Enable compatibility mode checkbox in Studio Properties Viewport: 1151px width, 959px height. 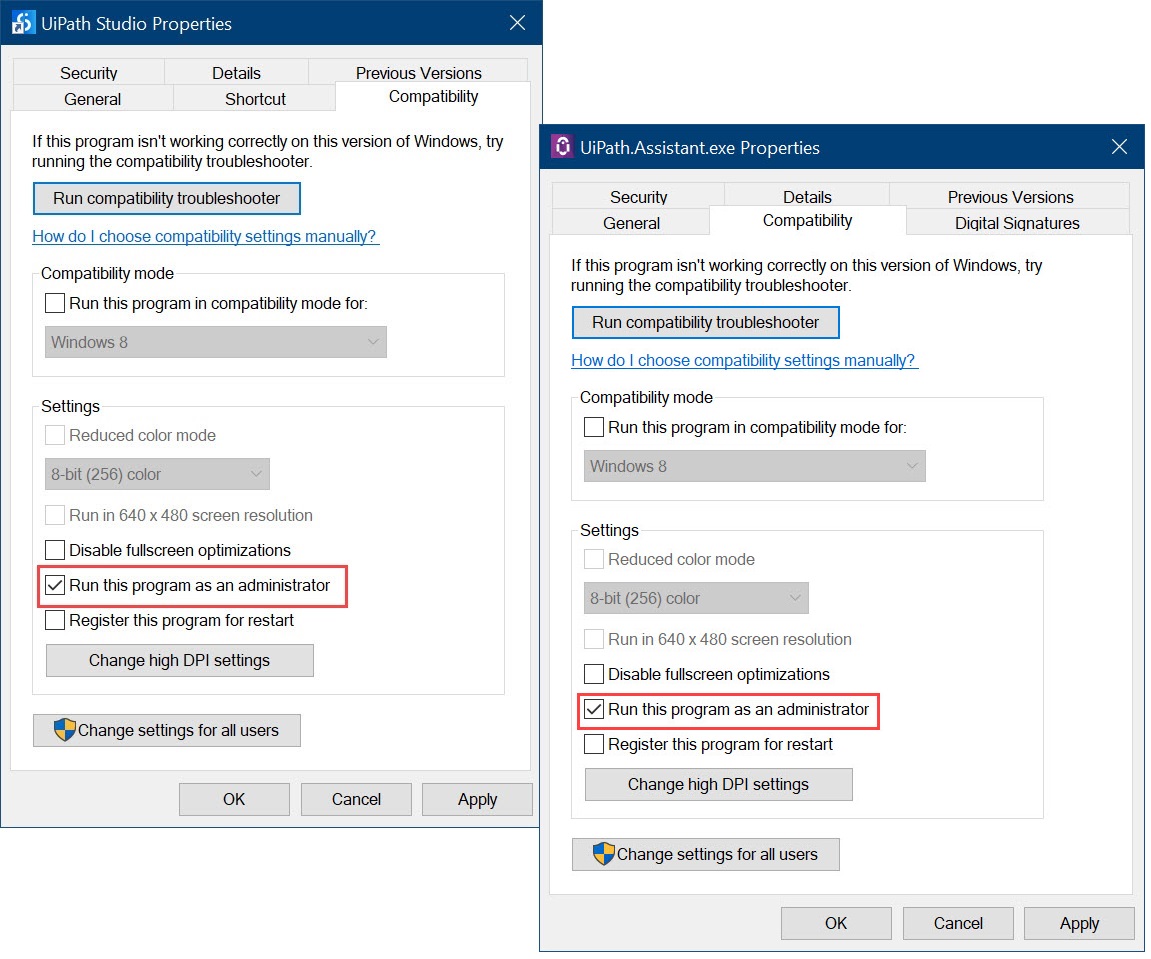[55, 303]
